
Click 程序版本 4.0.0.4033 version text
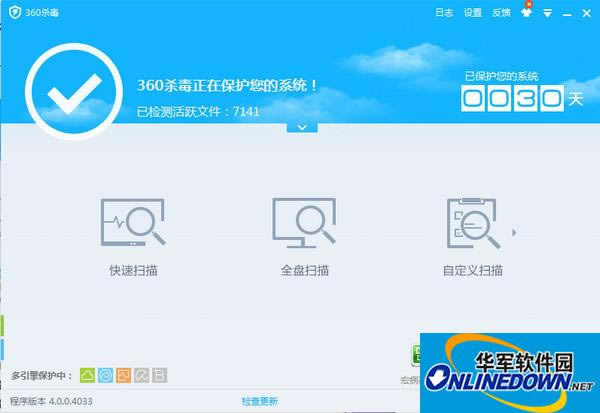(51, 401)
